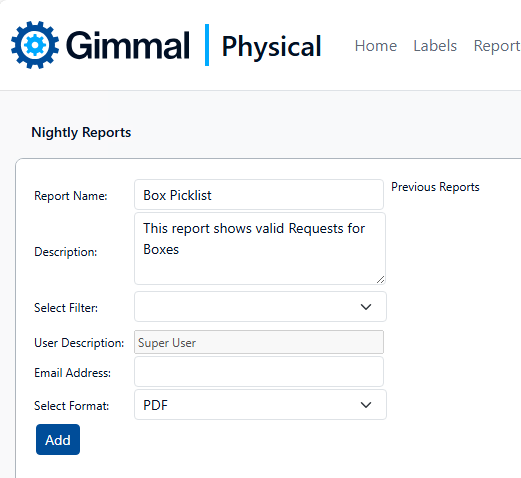Open the Select Format PDF dropdown
The image size is (521, 478).
click(x=260, y=405)
